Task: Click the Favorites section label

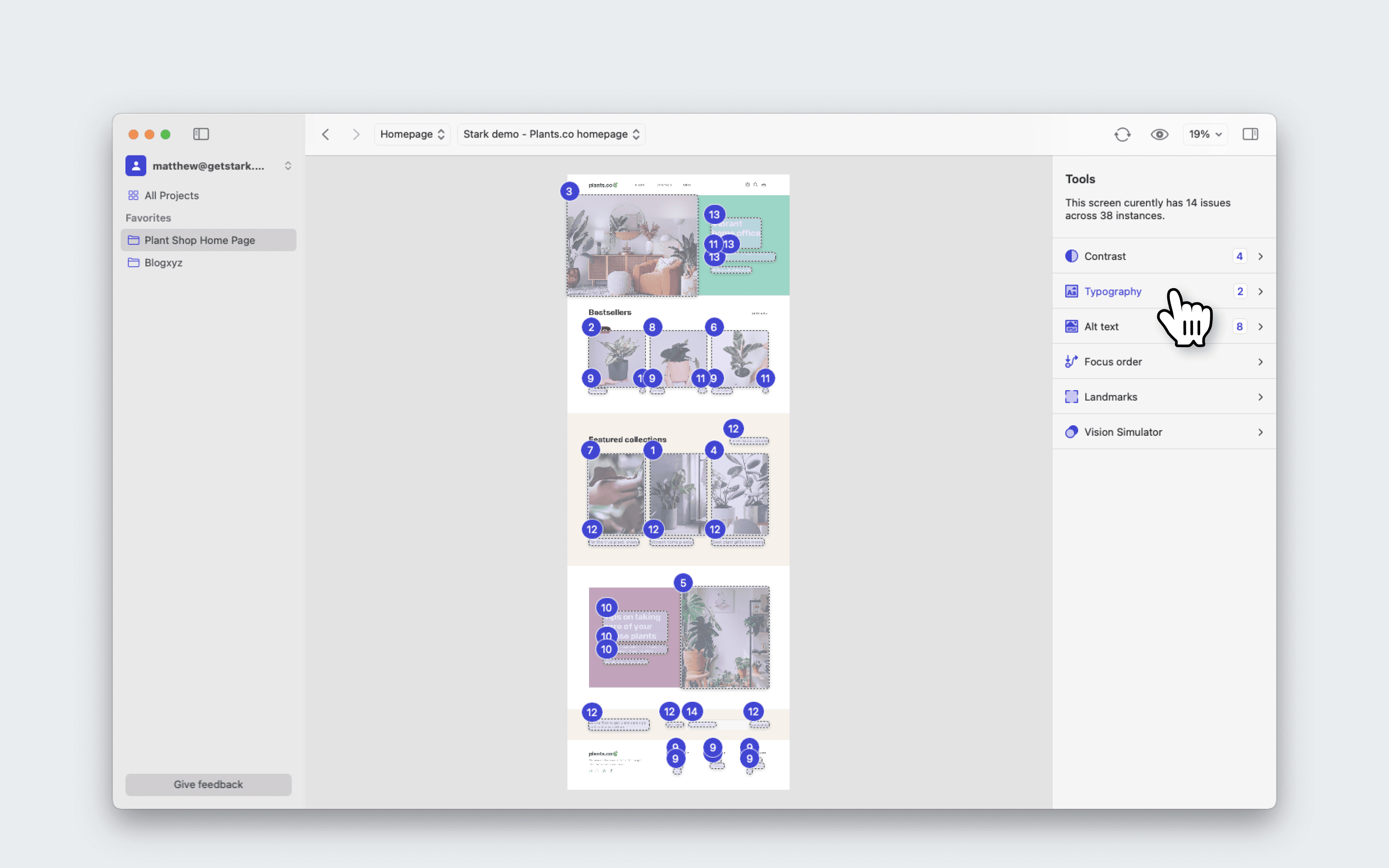Action: [148, 217]
